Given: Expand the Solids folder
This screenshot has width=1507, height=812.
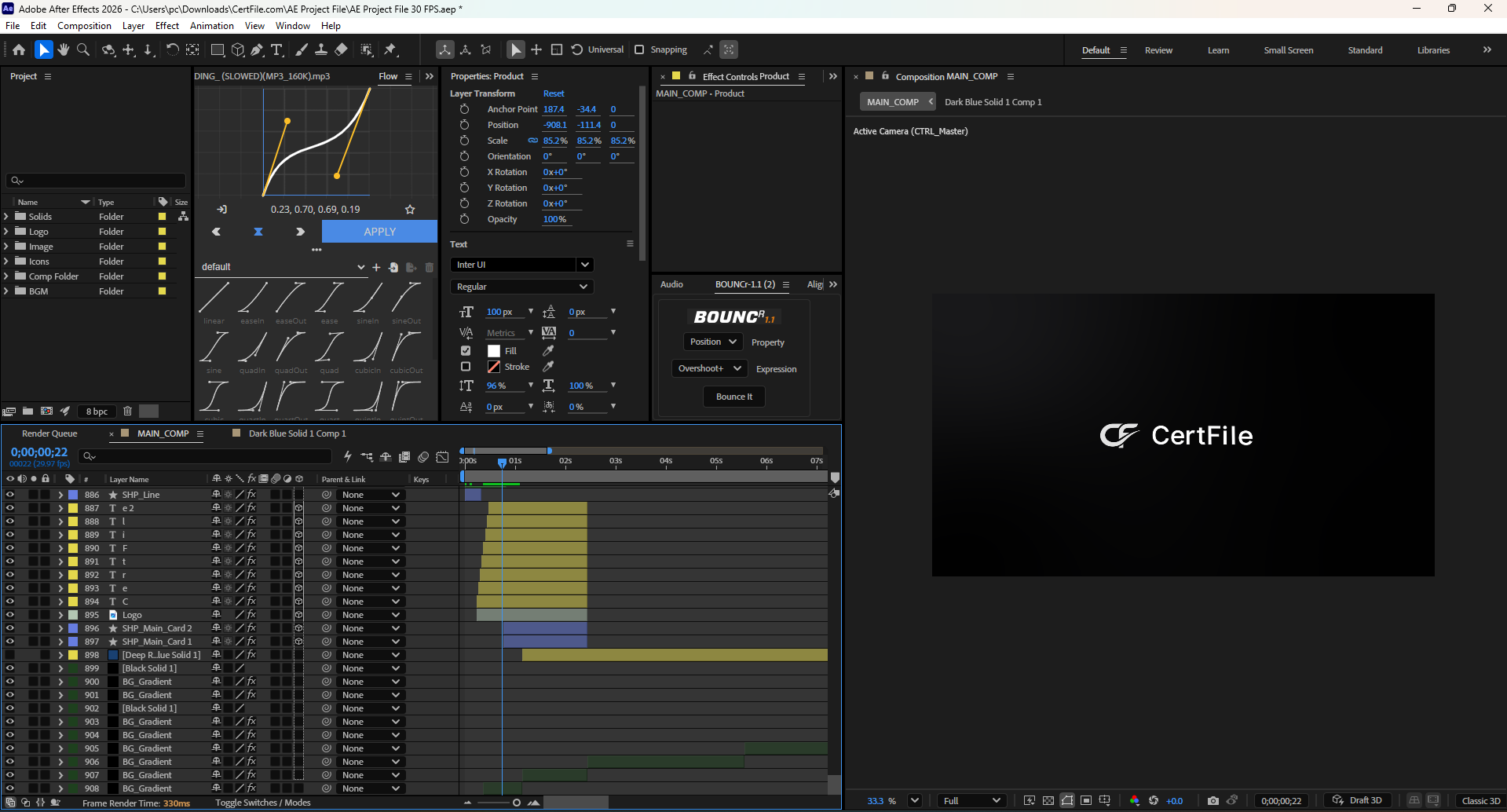Looking at the screenshot, I should point(6,217).
